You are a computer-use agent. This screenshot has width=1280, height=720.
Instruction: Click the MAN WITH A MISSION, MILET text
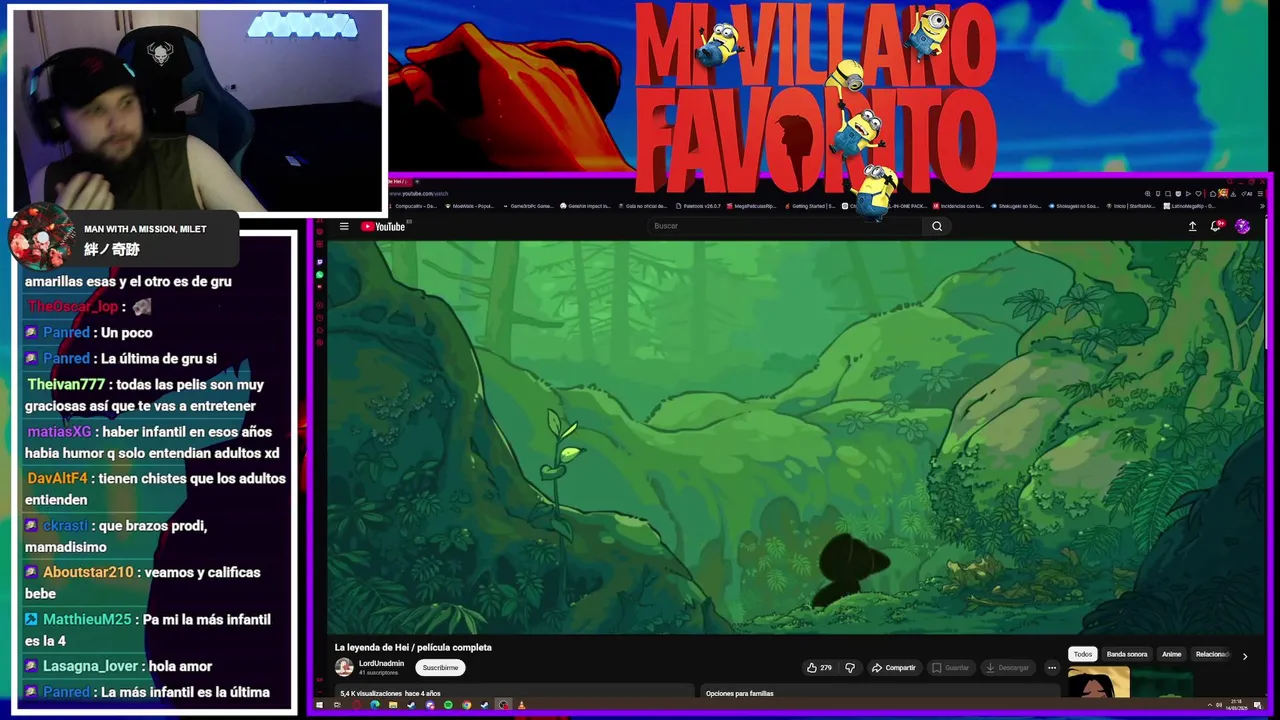145,229
